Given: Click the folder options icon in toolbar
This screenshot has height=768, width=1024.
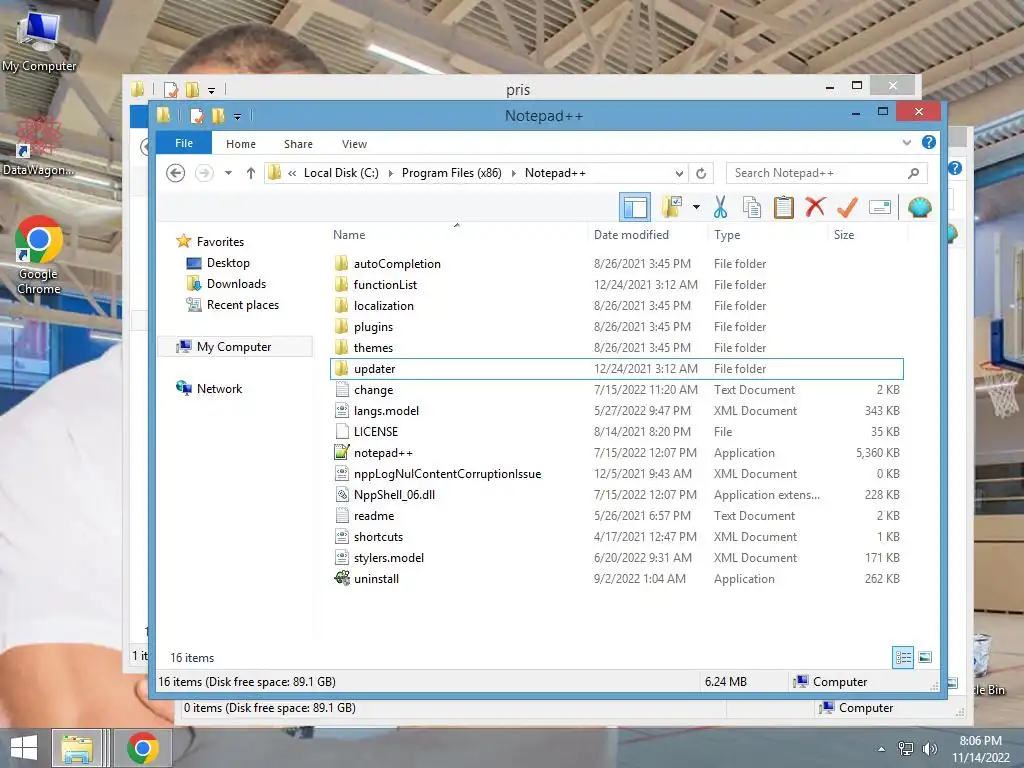Looking at the screenshot, I should 672,207.
